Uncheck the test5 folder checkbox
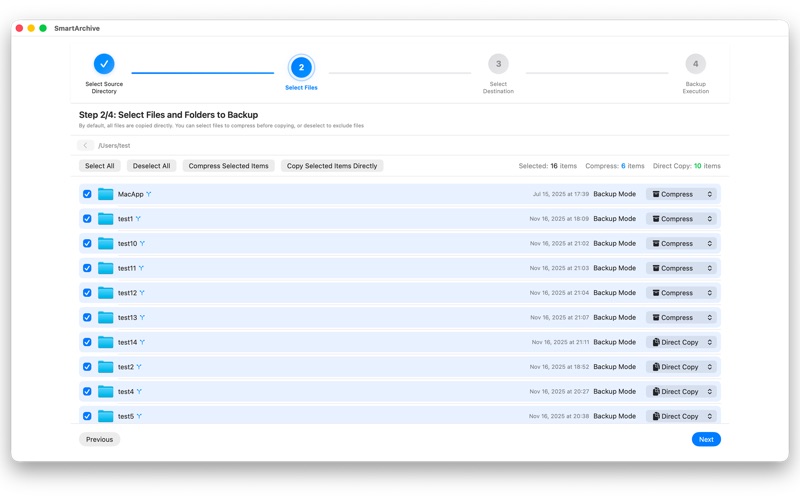 pos(87,416)
